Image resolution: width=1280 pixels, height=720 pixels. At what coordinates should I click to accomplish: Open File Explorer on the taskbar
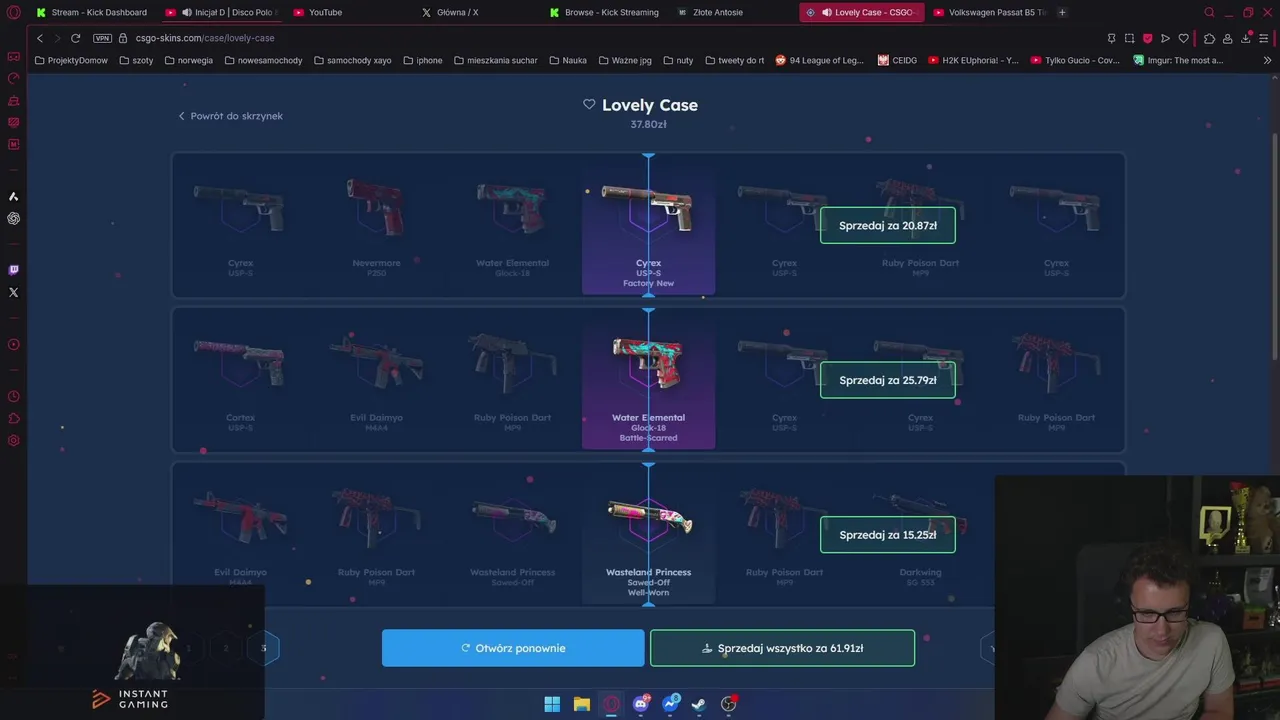[x=581, y=704]
